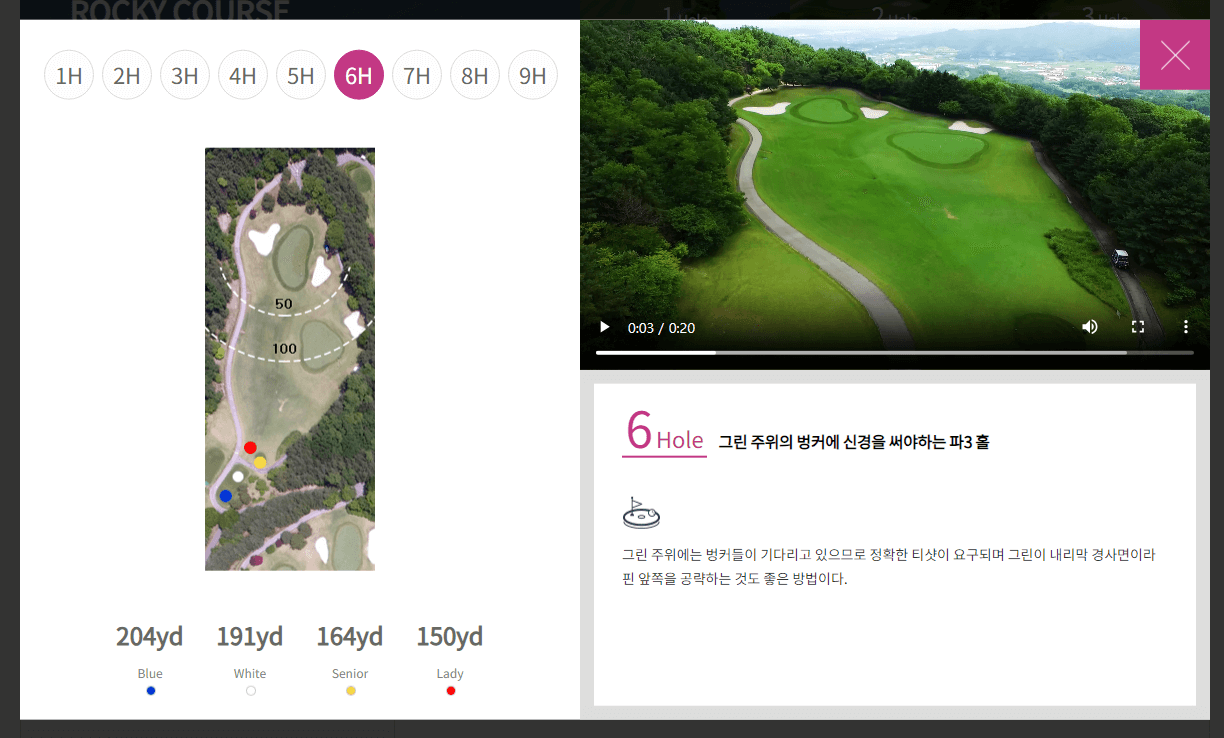View hole 4H details
The width and height of the screenshot is (1224, 738).
pyautogui.click(x=243, y=74)
